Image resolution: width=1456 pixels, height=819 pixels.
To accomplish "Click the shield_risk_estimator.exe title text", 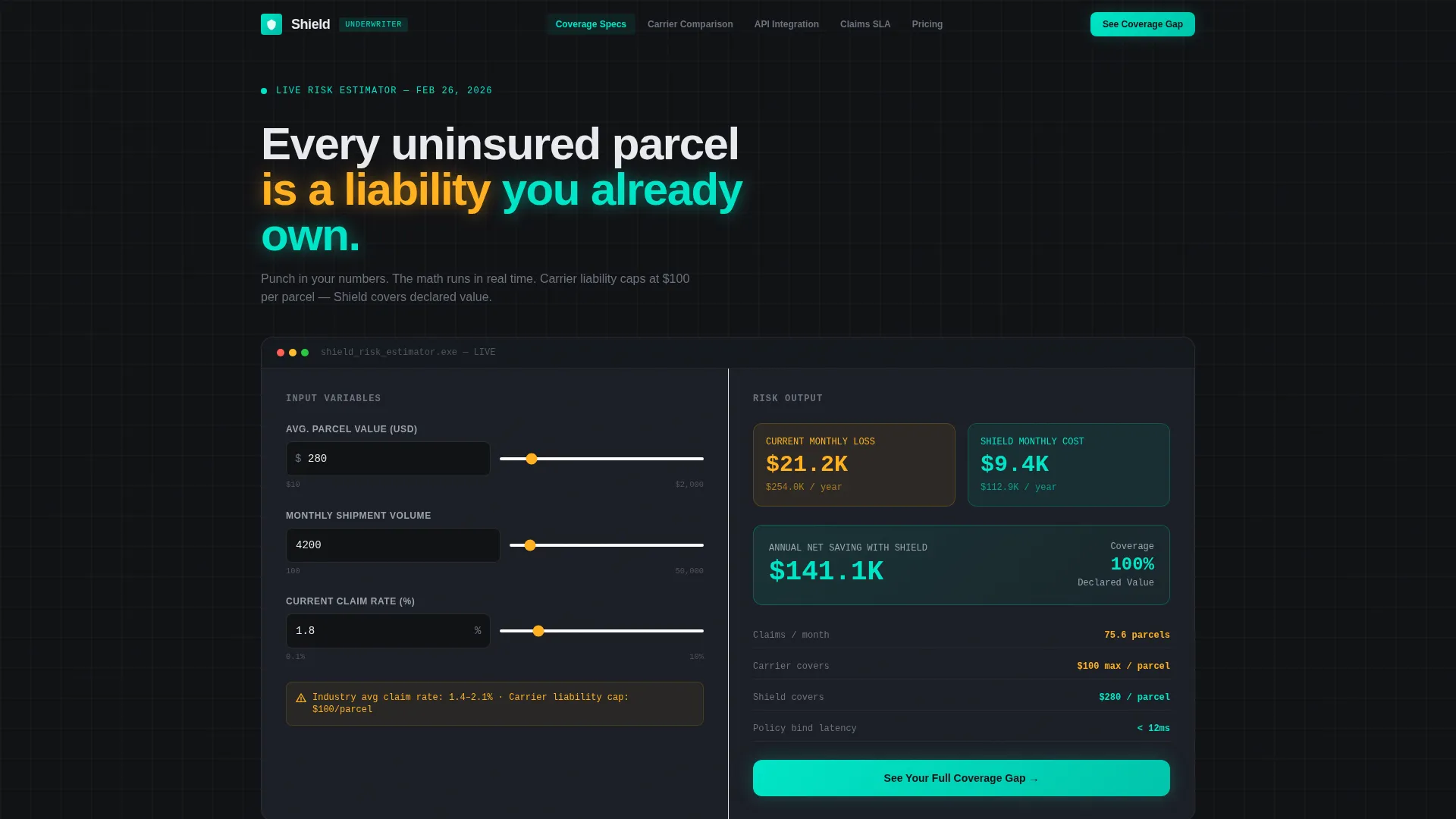I will pos(408,353).
